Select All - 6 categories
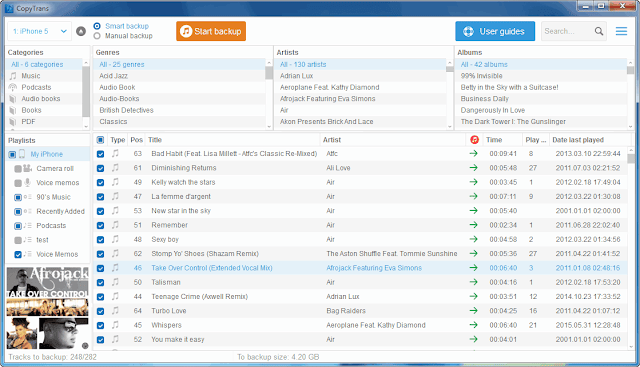 (x=44, y=65)
